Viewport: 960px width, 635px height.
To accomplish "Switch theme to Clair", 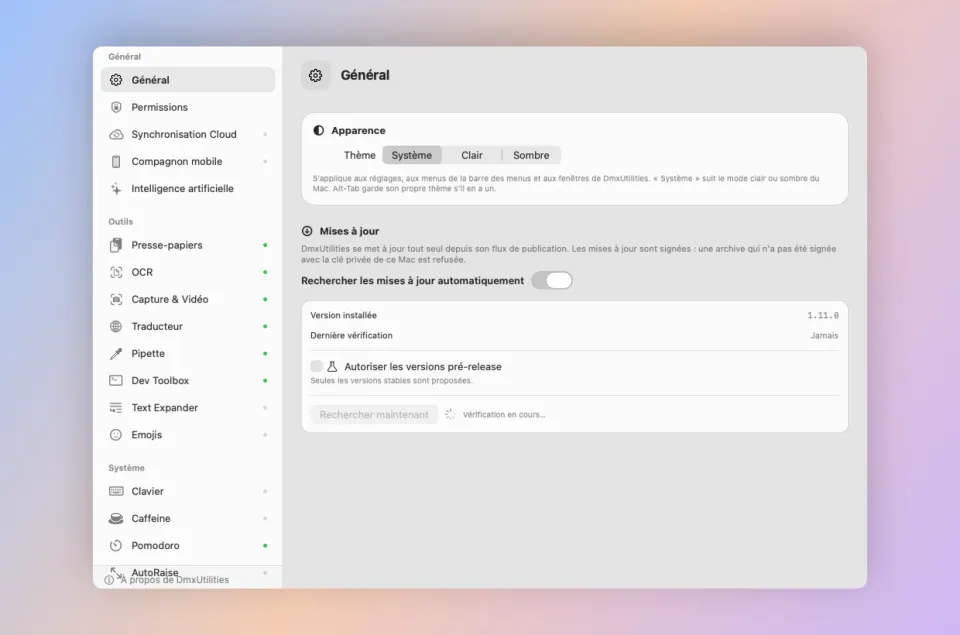I will click(x=471, y=156).
